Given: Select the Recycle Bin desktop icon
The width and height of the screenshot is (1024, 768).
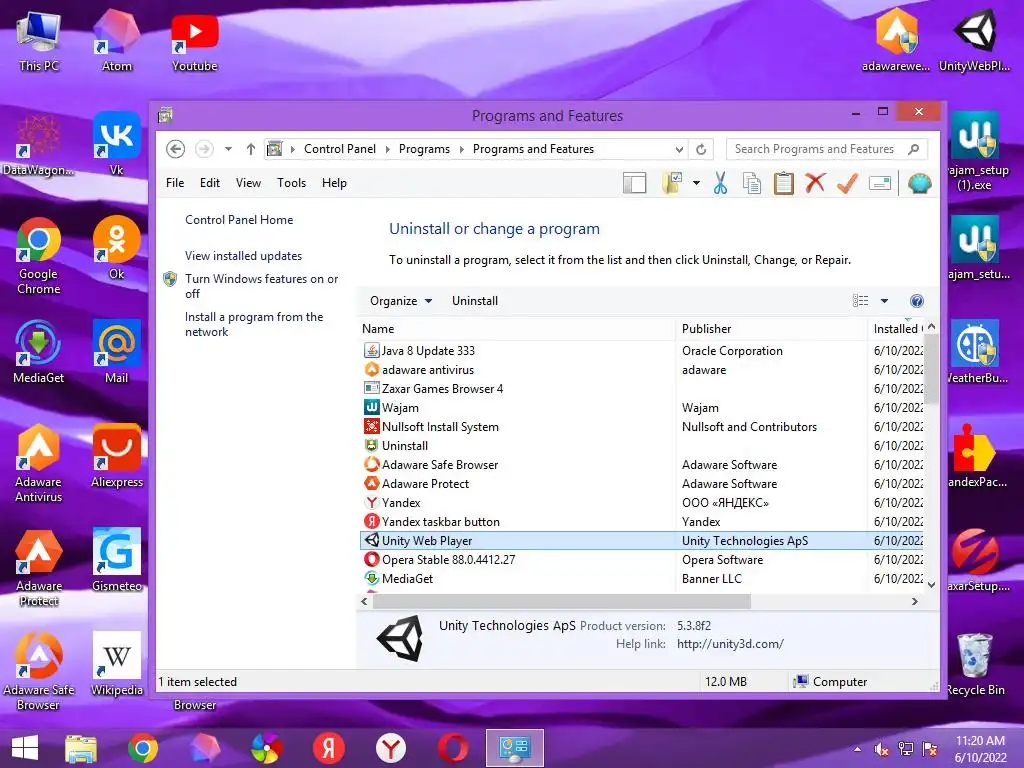Looking at the screenshot, I should 975,664.
